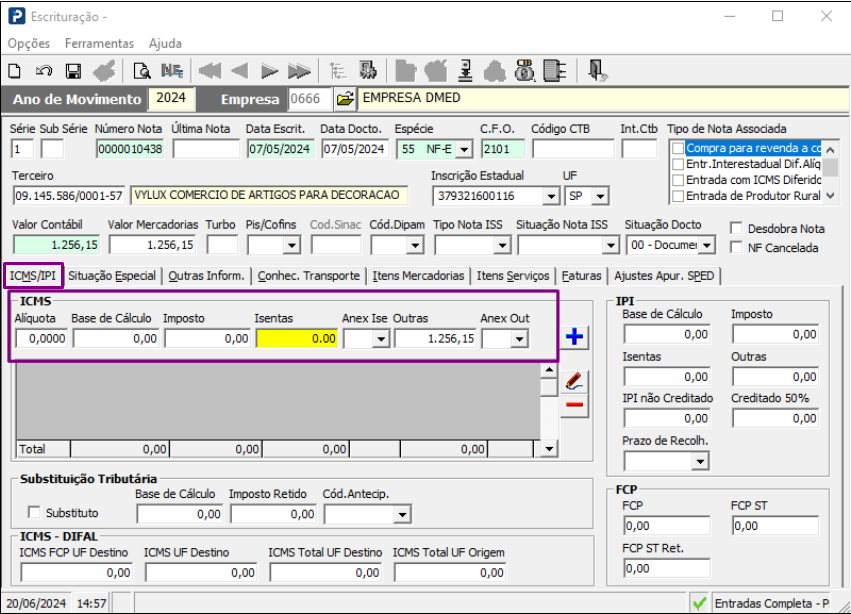Screen dimensions: 851x614
Task: Click the exit door toolbar icon
Action: pyautogui.click(x=597, y=71)
